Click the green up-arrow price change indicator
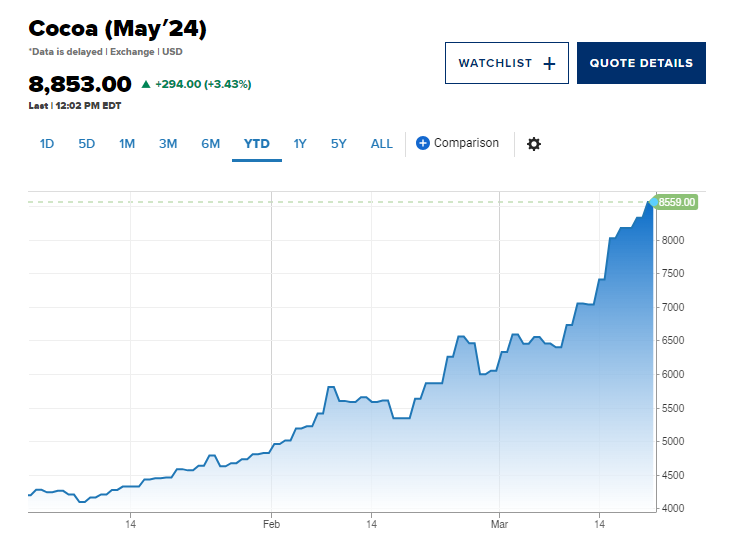Screen dimensions: 730x555 click(x=146, y=84)
